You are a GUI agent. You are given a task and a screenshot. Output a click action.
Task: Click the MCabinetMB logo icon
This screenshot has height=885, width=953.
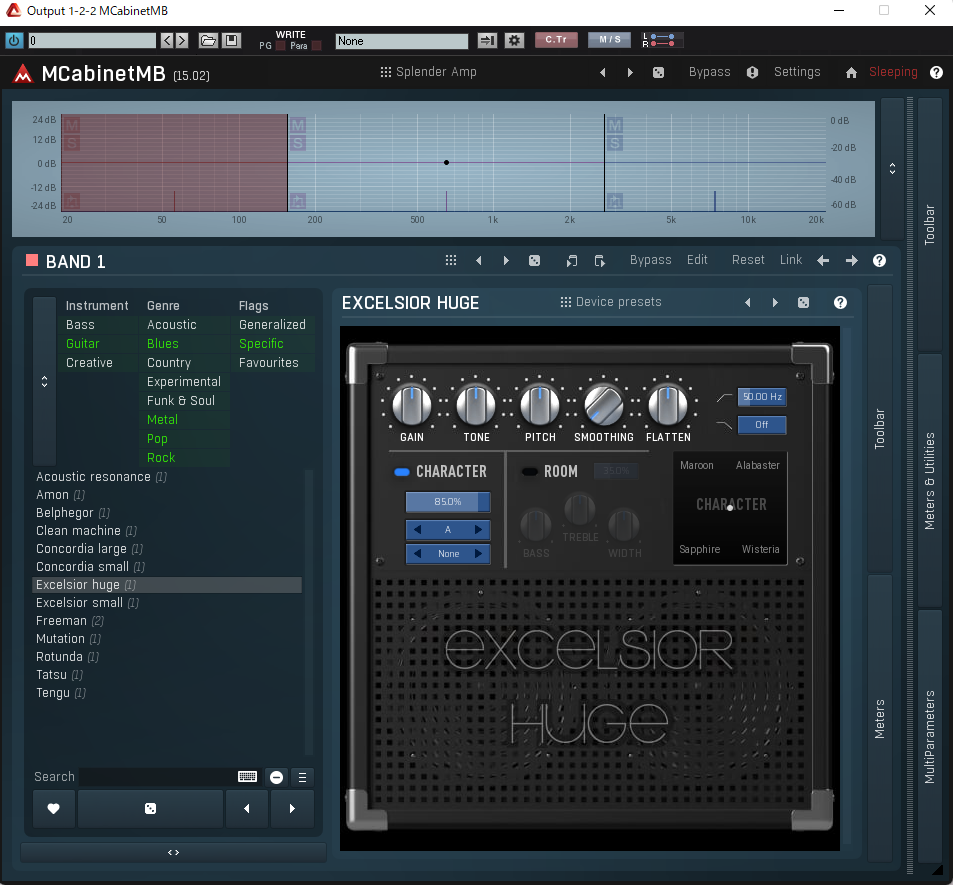point(23,74)
